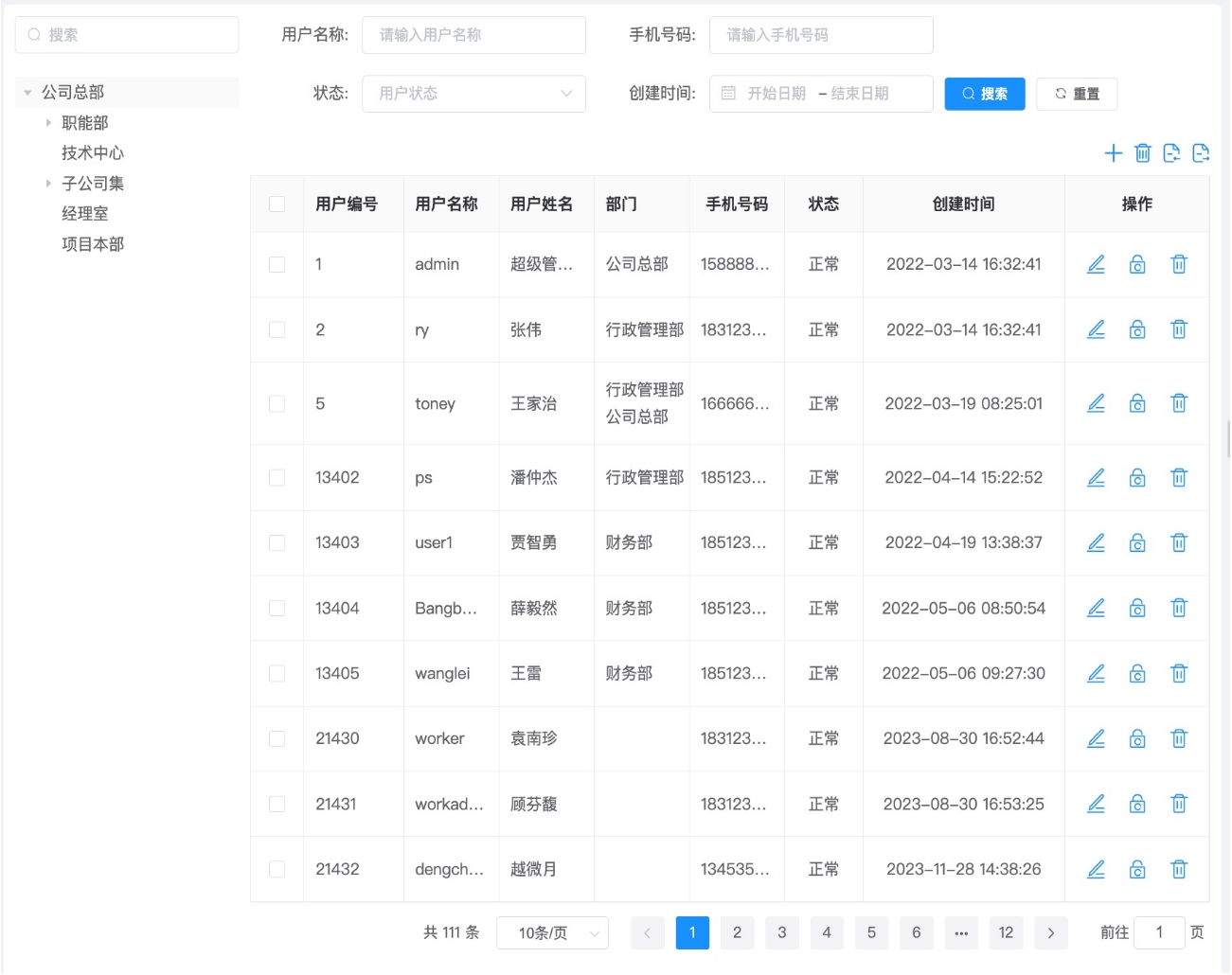Tick checkbox for user1 row
This screenshot has width=1232, height=975.
tap(277, 542)
